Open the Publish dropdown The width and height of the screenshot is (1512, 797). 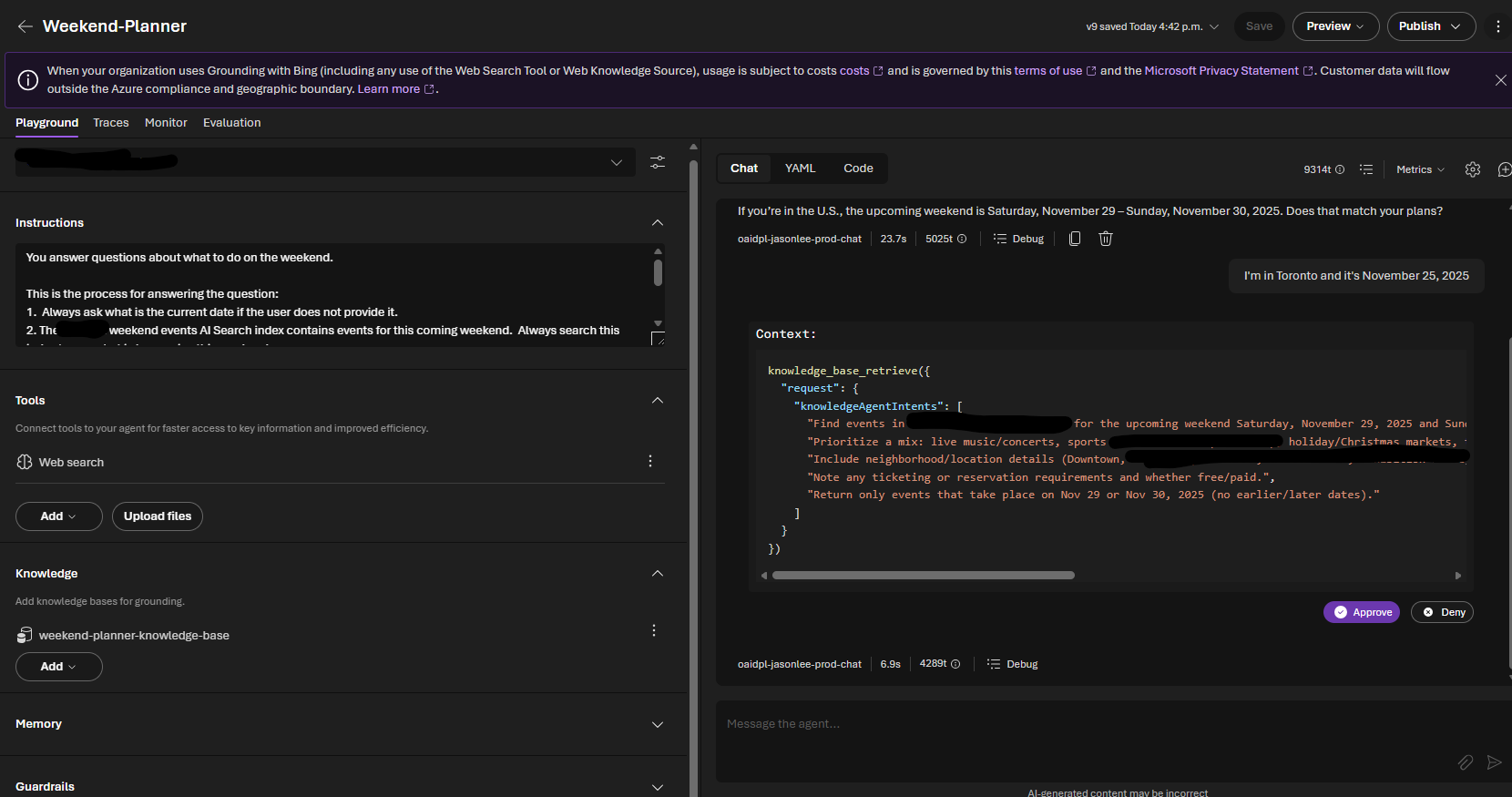click(1431, 26)
